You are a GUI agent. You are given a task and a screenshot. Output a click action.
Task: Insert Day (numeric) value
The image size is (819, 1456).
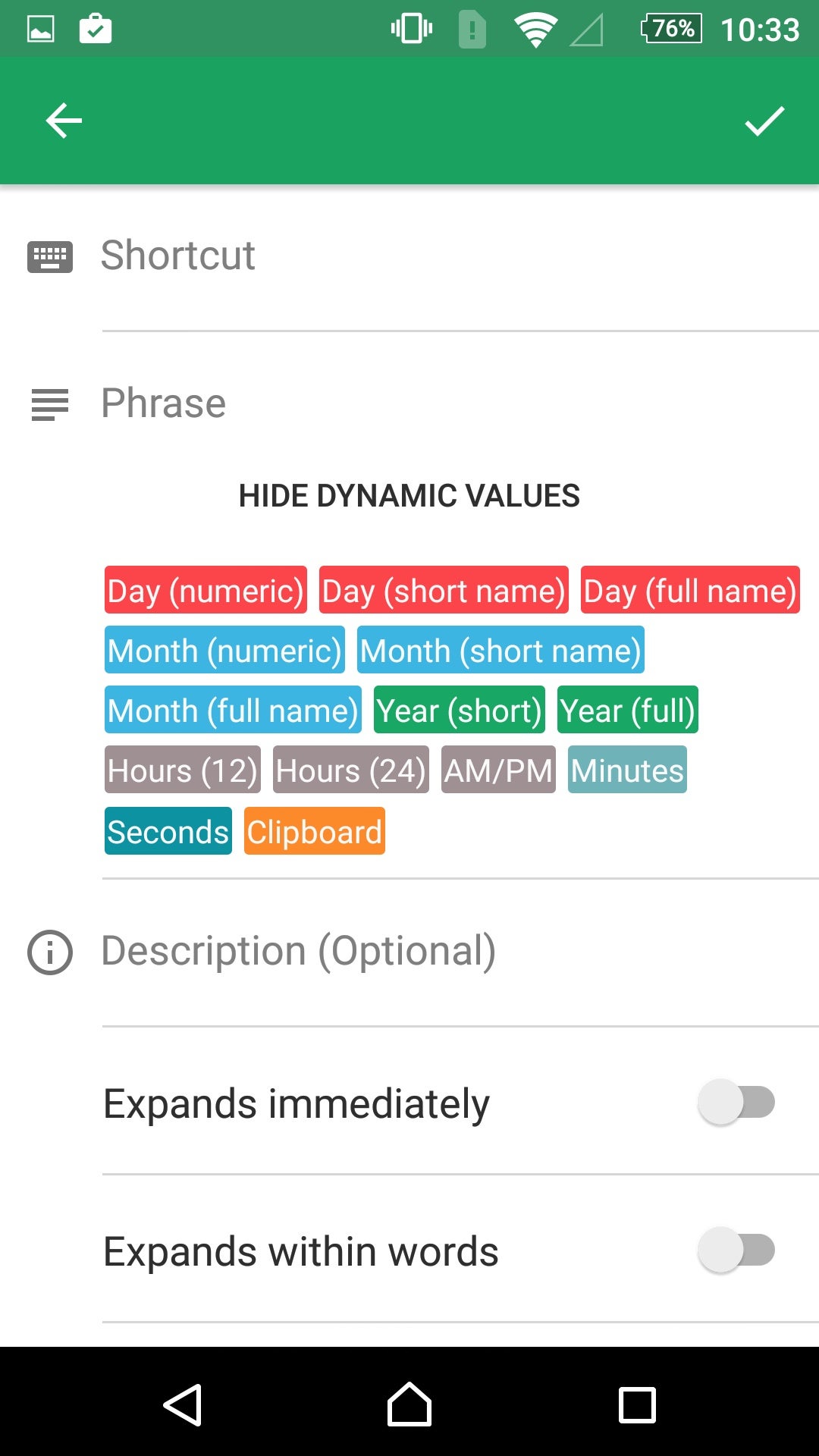coord(206,590)
